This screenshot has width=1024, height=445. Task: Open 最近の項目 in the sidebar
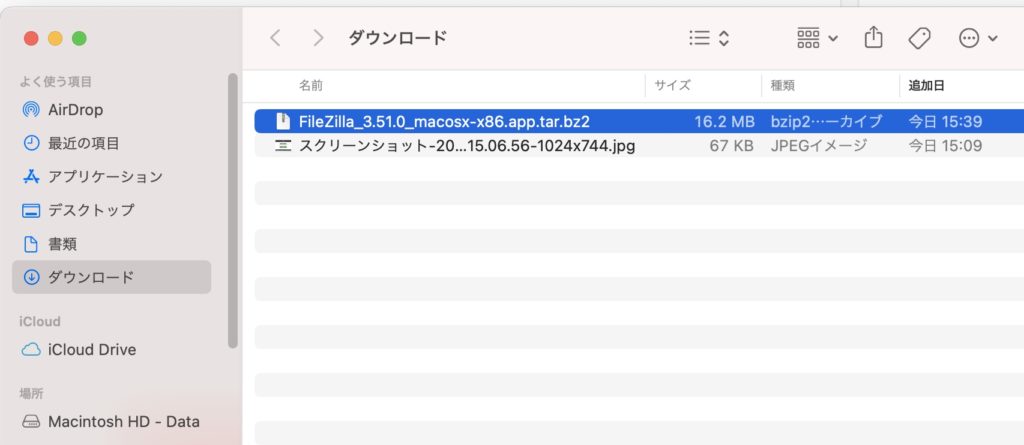pyautogui.click(x=112, y=143)
